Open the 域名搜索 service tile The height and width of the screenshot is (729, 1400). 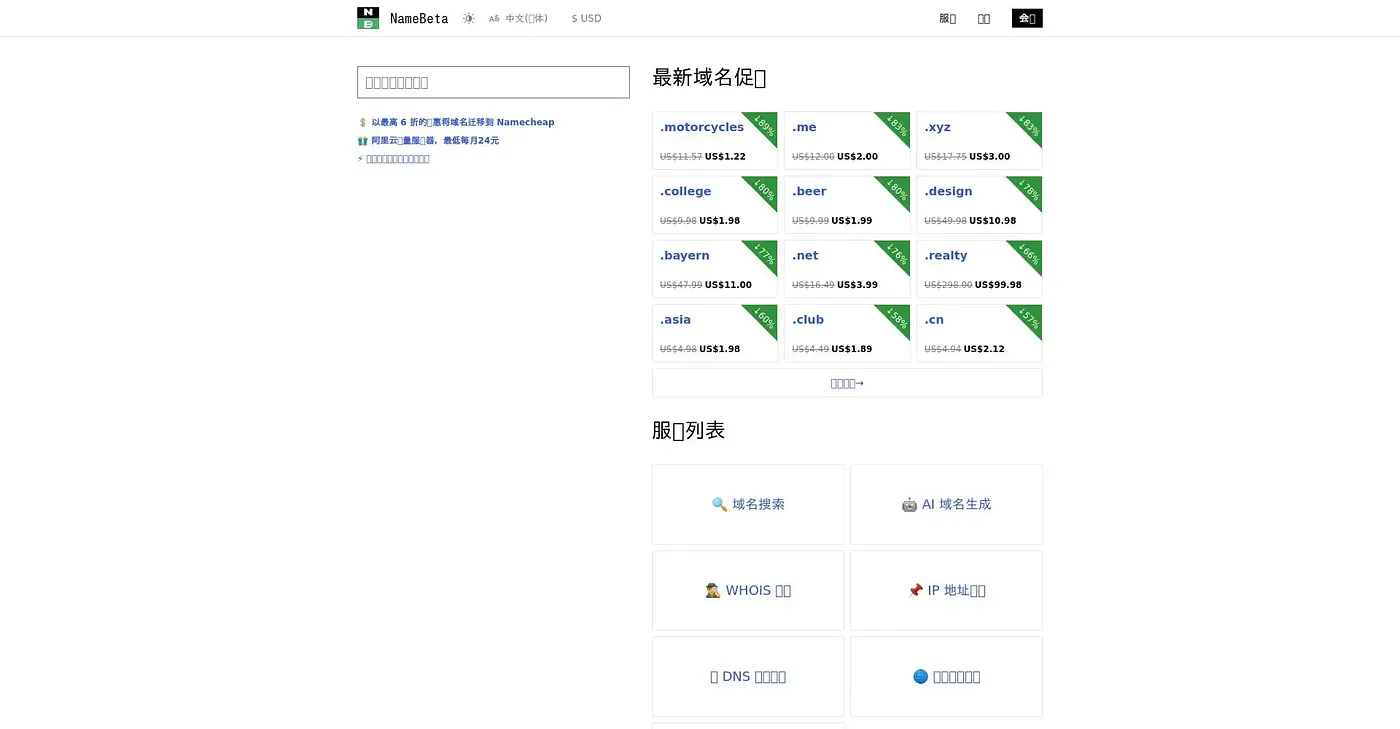tap(748, 504)
